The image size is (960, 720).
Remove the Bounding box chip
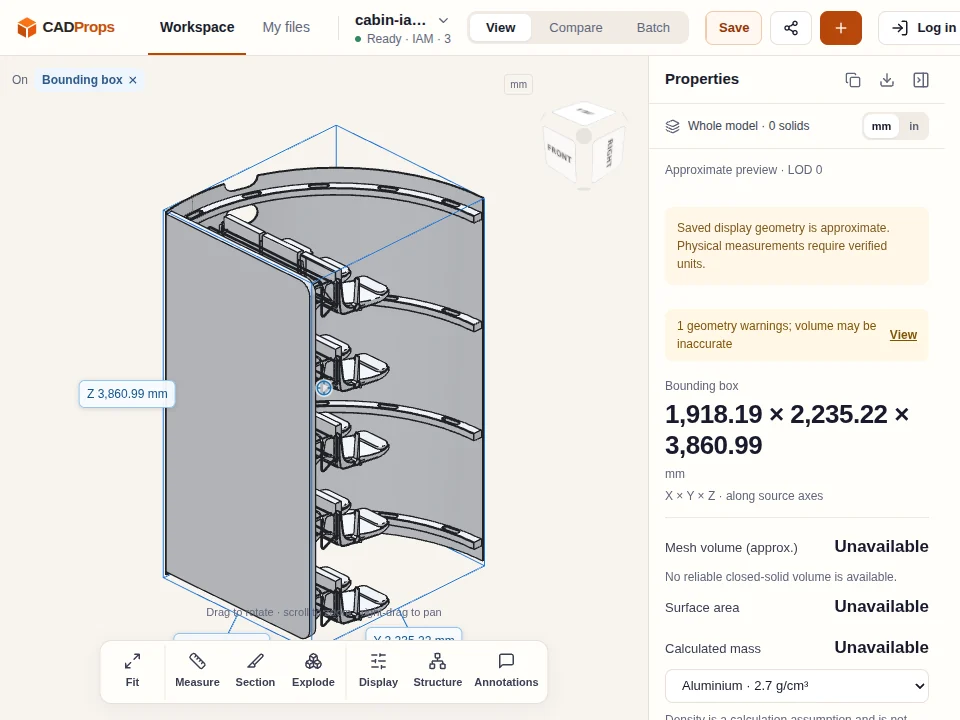pos(133,80)
